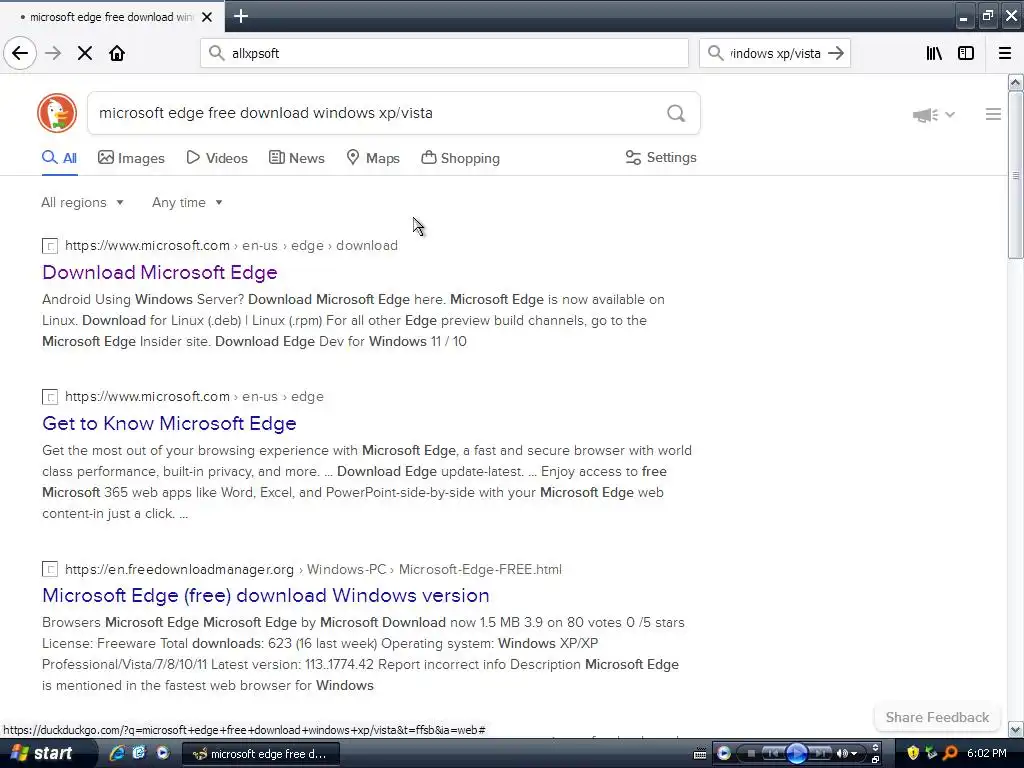
Task: Click the media toolbar play button
Action: pos(797,754)
